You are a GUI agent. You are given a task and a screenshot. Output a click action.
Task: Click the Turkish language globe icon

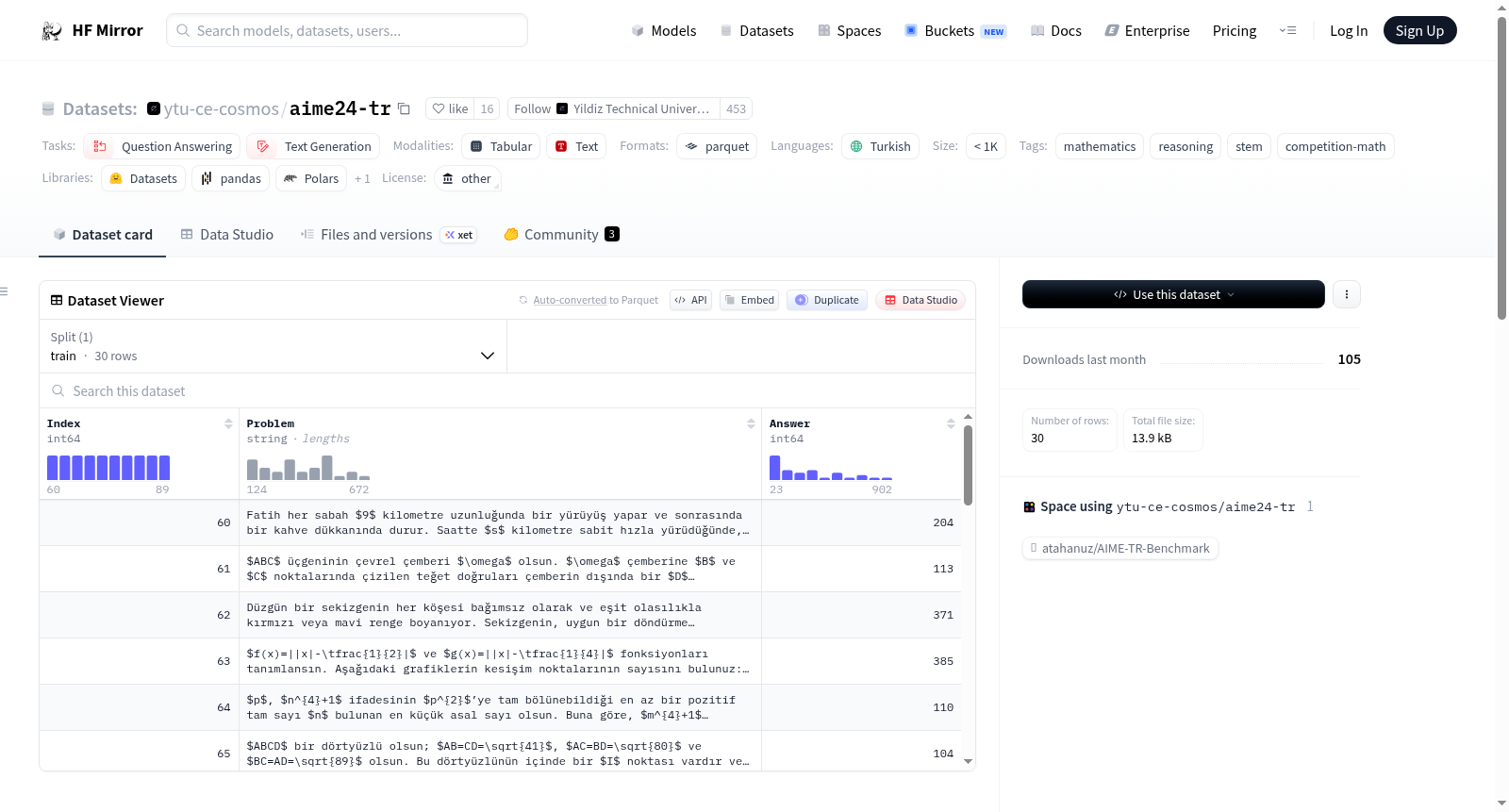tap(856, 146)
